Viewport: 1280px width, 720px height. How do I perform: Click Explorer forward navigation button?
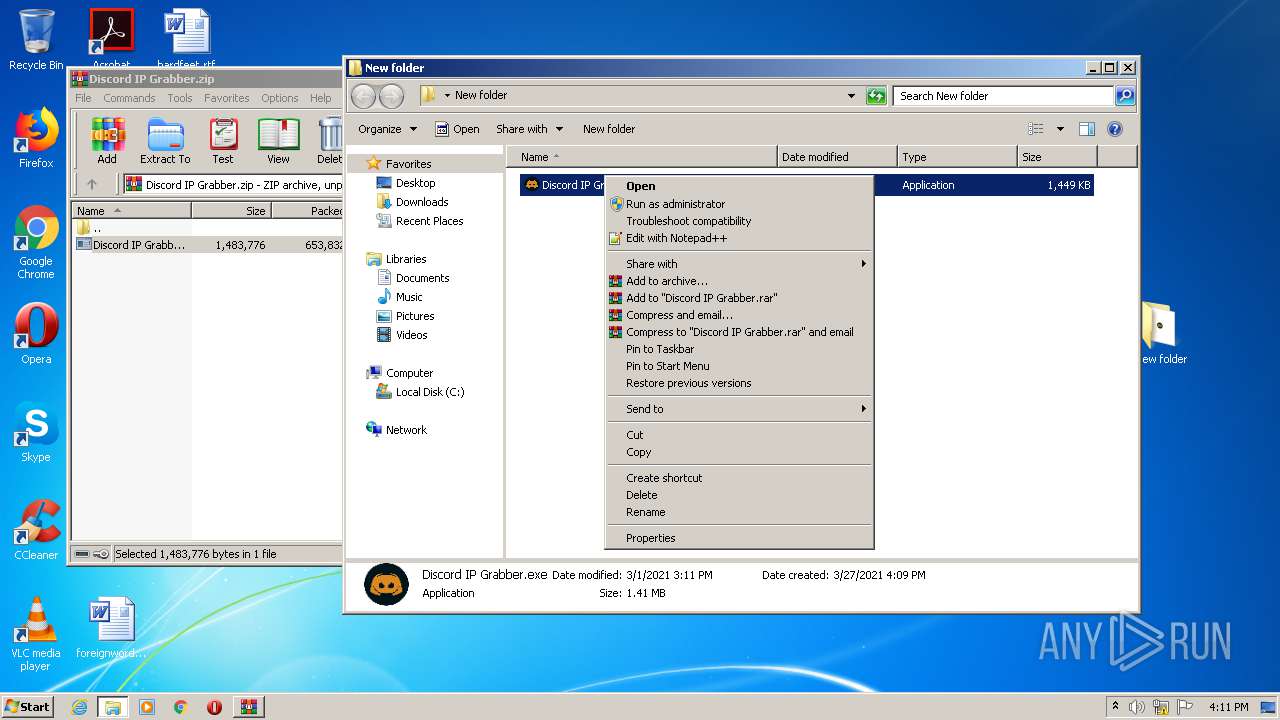click(391, 96)
